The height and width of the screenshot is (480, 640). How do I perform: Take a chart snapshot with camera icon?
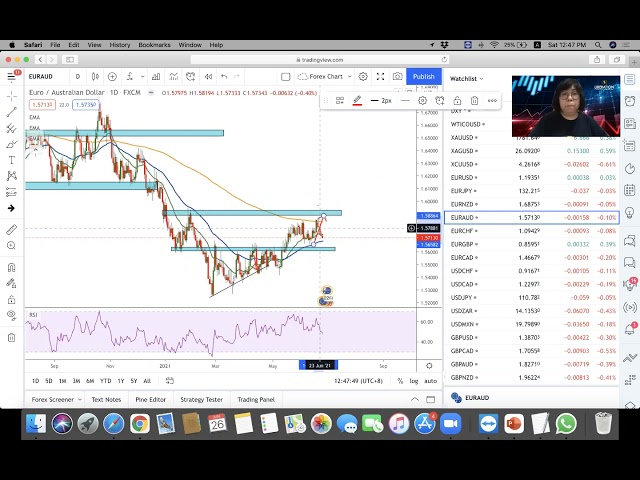398,77
